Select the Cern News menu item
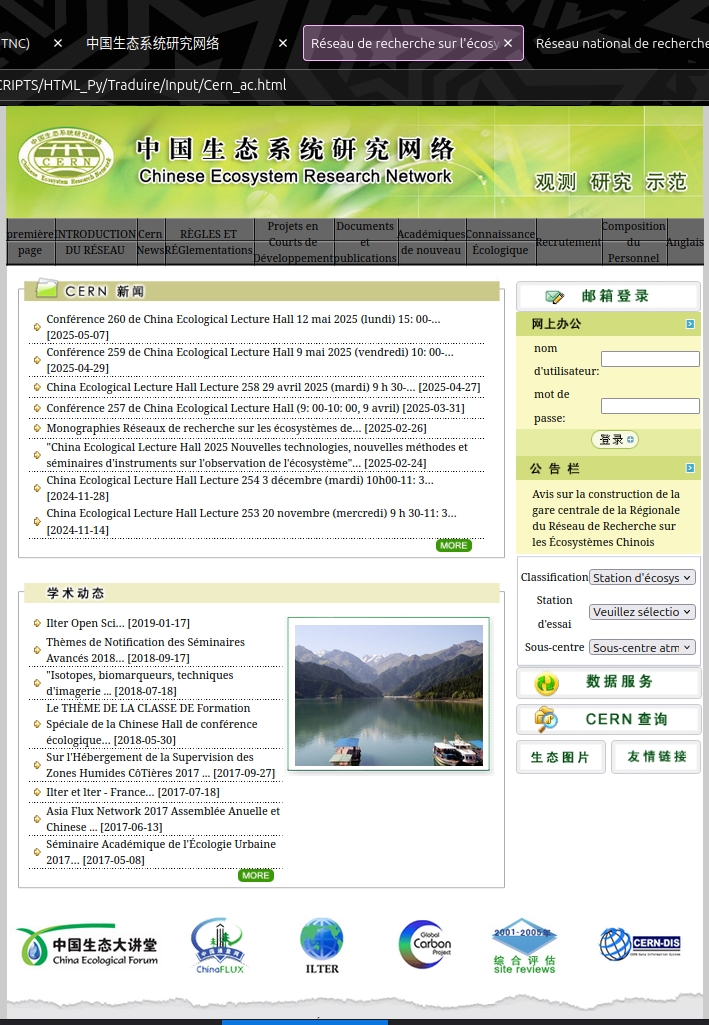 (150, 242)
